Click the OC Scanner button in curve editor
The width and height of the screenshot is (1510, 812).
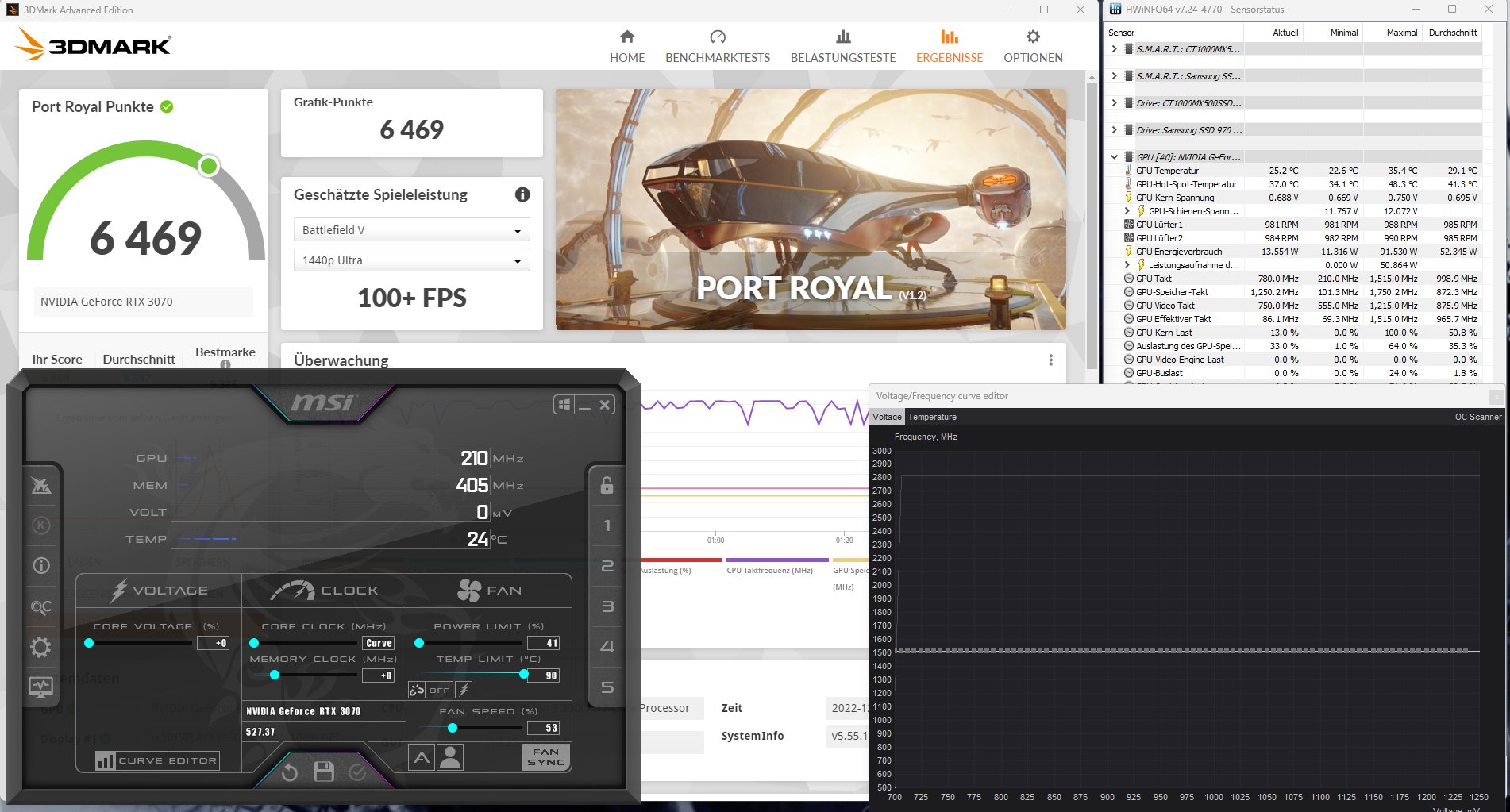(x=1478, y=417)
